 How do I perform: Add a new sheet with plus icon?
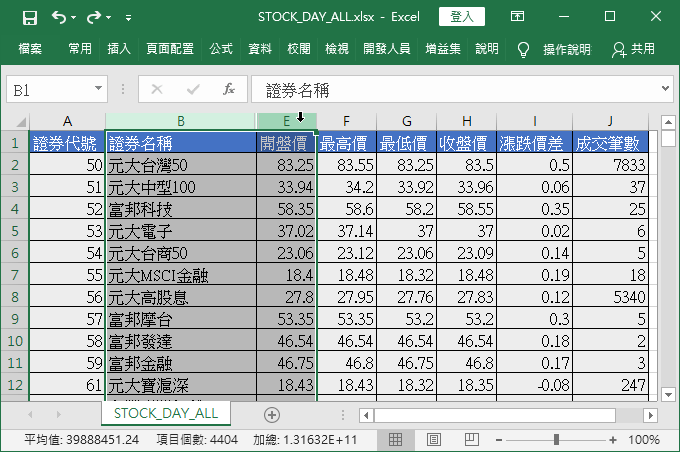[271, 415]
